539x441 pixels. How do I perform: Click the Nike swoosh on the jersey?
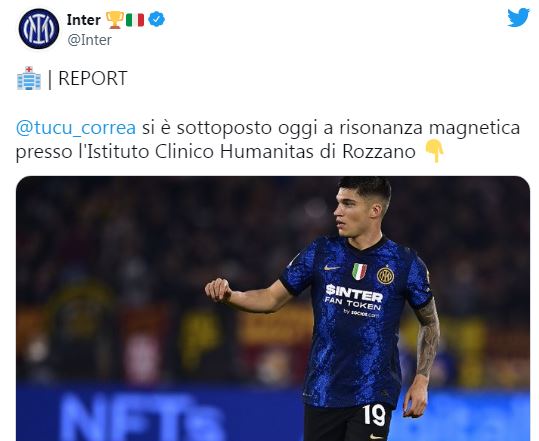click(332, 268)
